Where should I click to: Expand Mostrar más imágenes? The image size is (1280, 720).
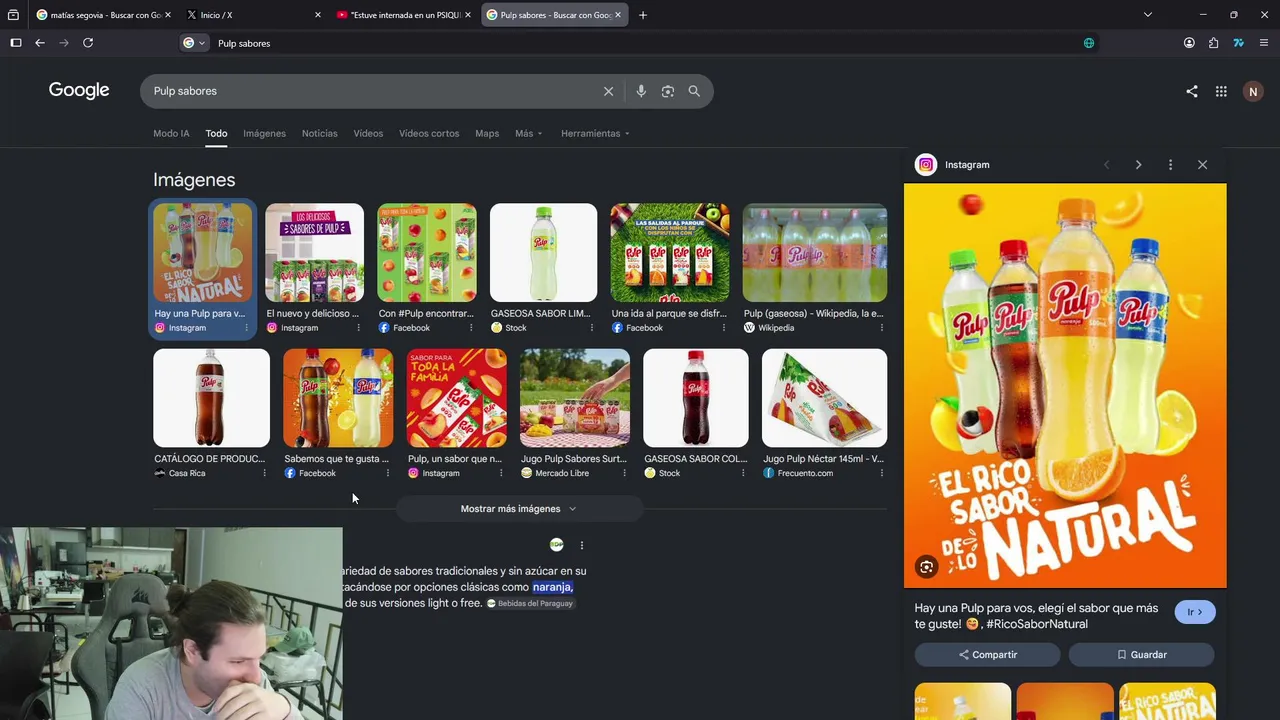(x=519, y=509)
